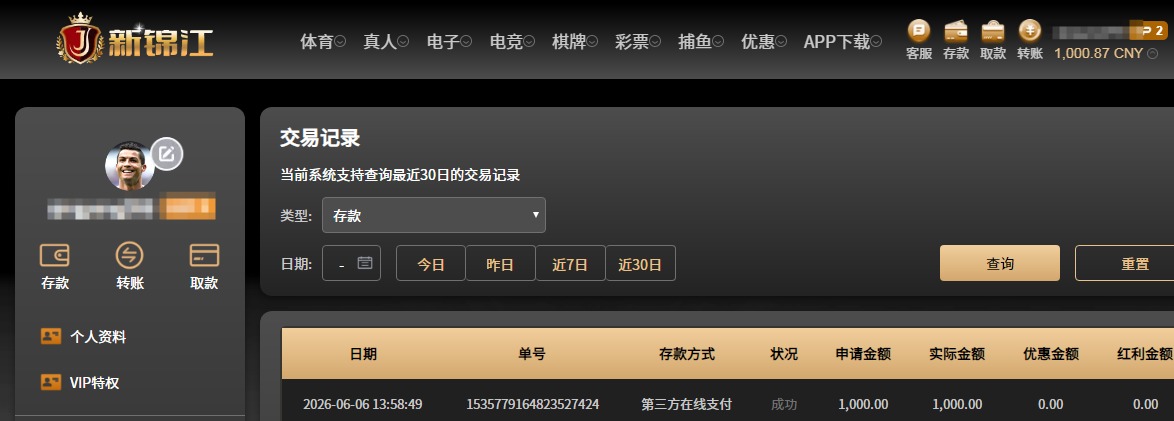Open the 类型 存款 type dropdown
Image resolution: width=1174 pixels, height=421 pixels.
[x=434, y=215]
